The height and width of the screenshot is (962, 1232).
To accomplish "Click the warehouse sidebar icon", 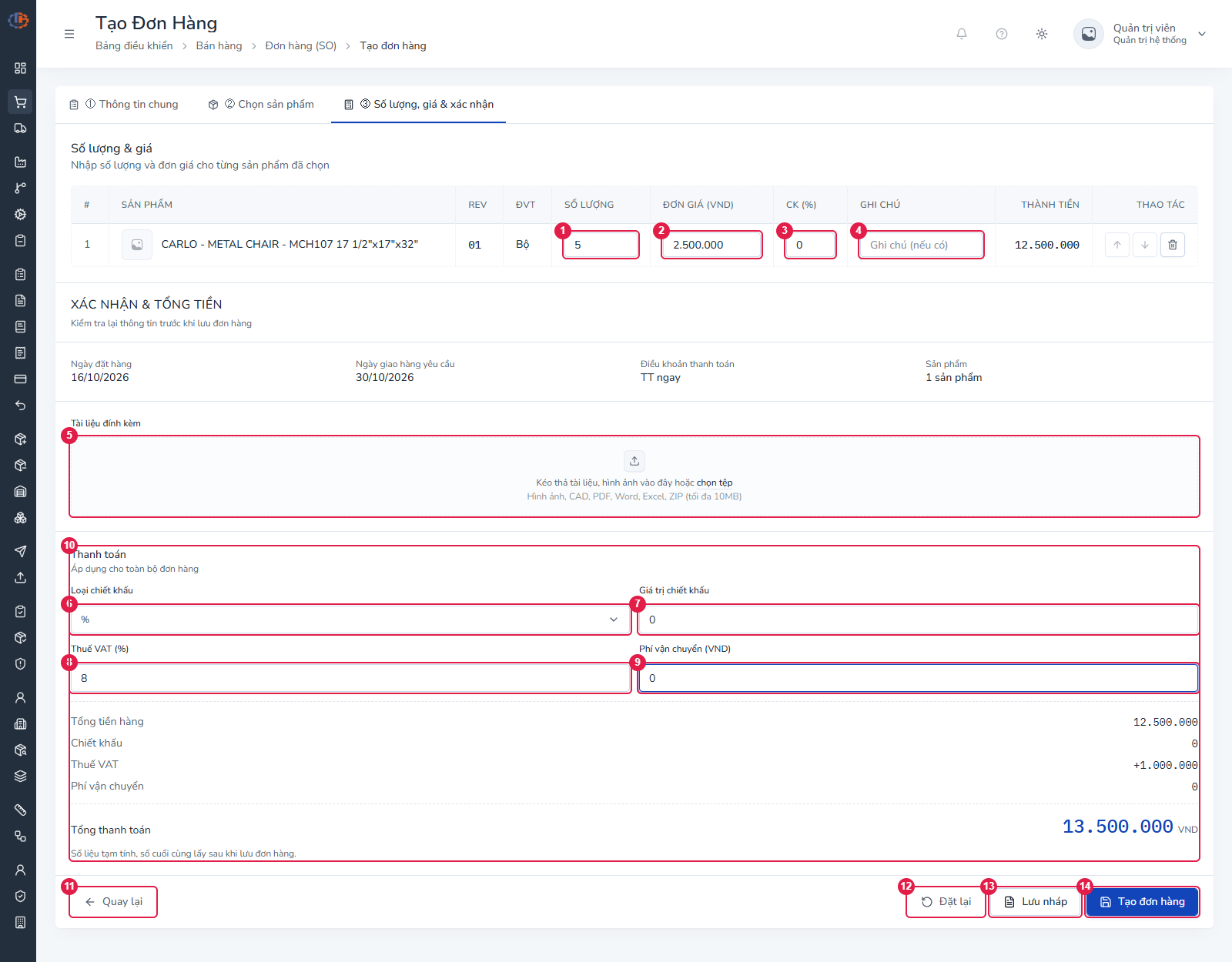I will coord(21,492).
